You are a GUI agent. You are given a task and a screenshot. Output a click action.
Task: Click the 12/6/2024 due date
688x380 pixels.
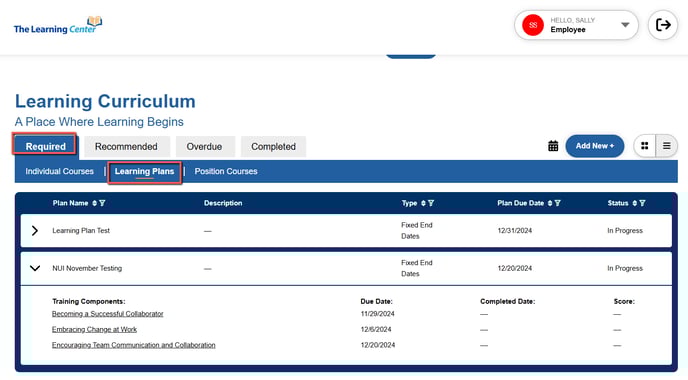tap(376, 330)
